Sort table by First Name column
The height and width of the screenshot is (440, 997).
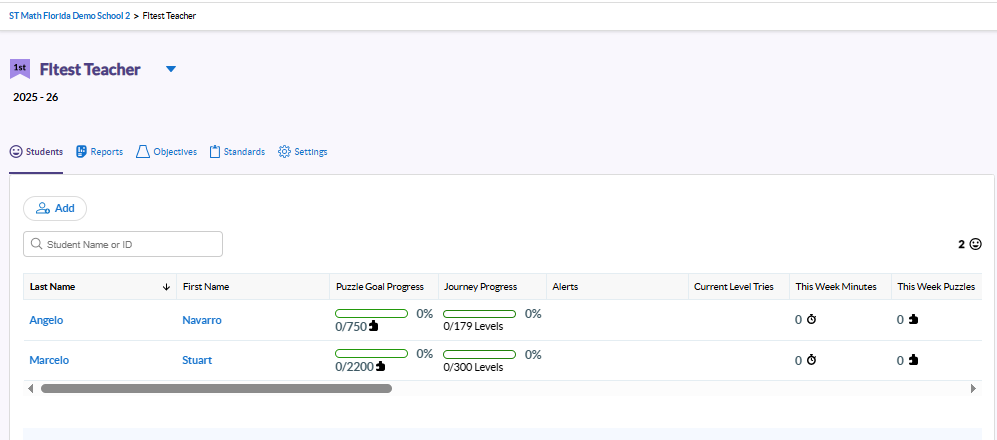click(206, 287)
